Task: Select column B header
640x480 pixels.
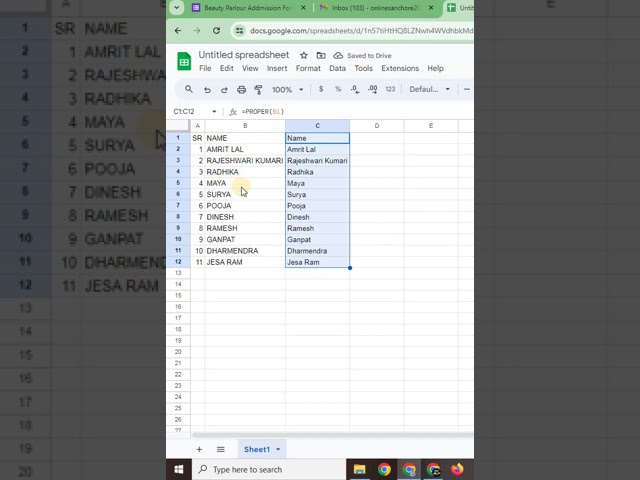Action: tap(245, 126)
